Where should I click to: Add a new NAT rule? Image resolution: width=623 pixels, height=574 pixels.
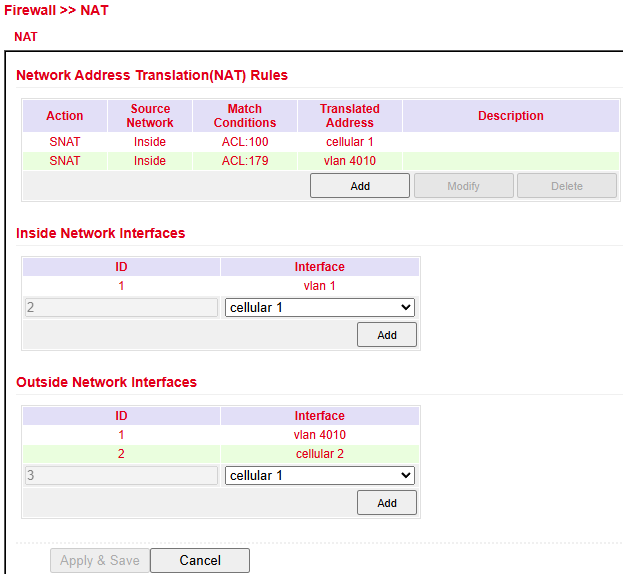359,186
